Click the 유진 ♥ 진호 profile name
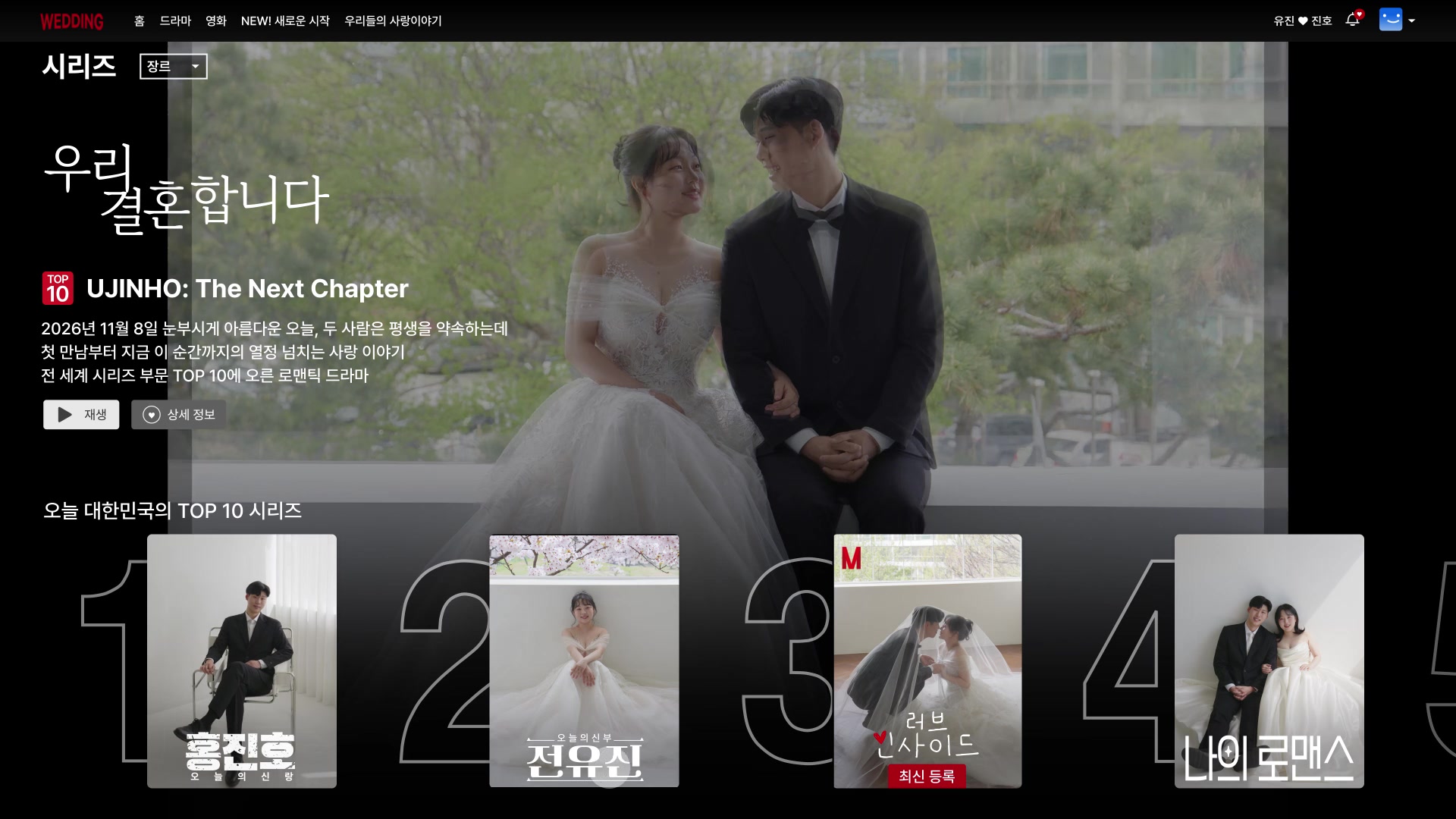This screenshot has height=819, width=1456. (x=1303, y=21)
